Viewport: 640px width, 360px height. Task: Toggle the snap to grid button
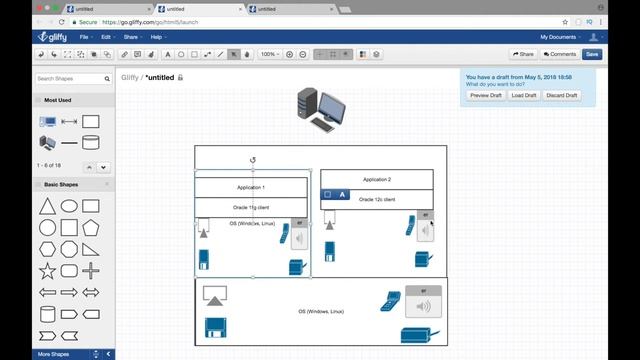[x=346, y=54]
